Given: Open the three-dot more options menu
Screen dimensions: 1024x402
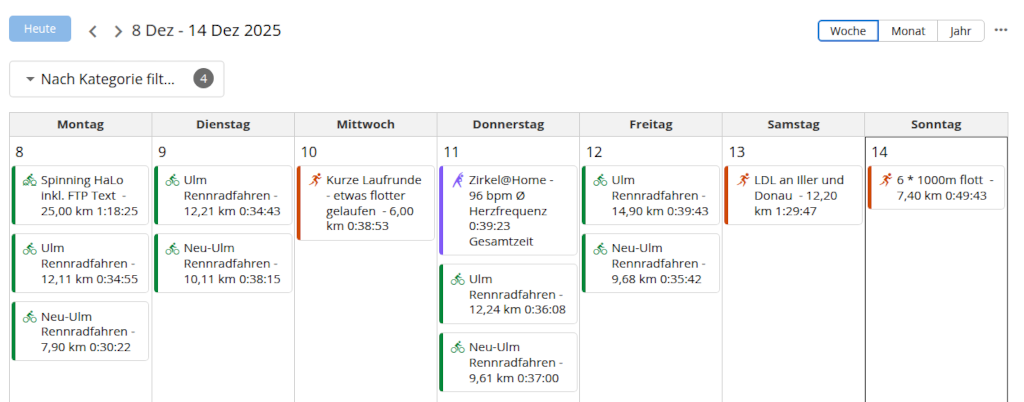Looking at the screenshot, I should pyautogui.click(x=1001, y=30).
